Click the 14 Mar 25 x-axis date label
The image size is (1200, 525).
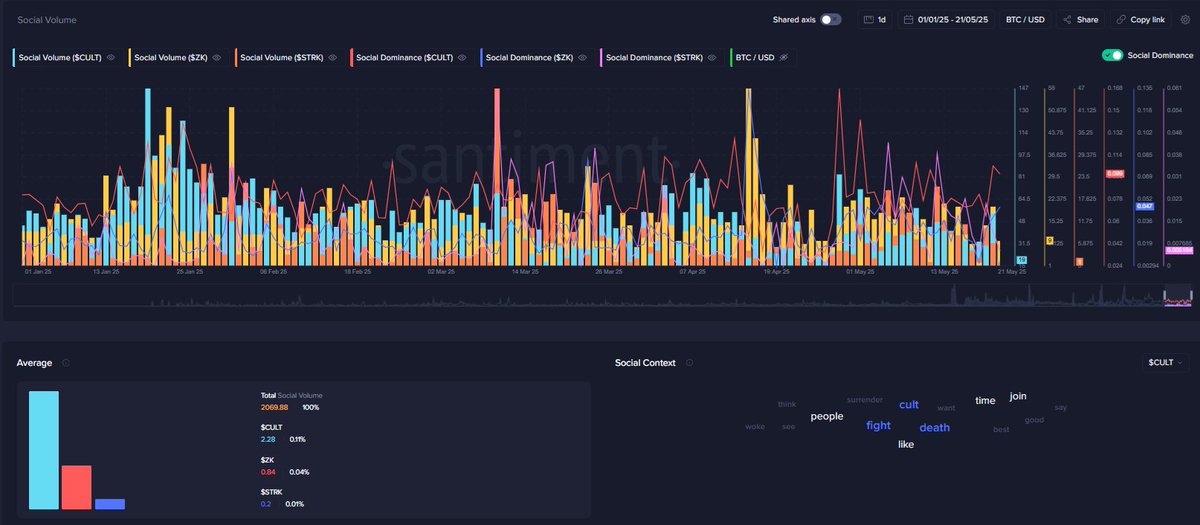coord(525,271)
